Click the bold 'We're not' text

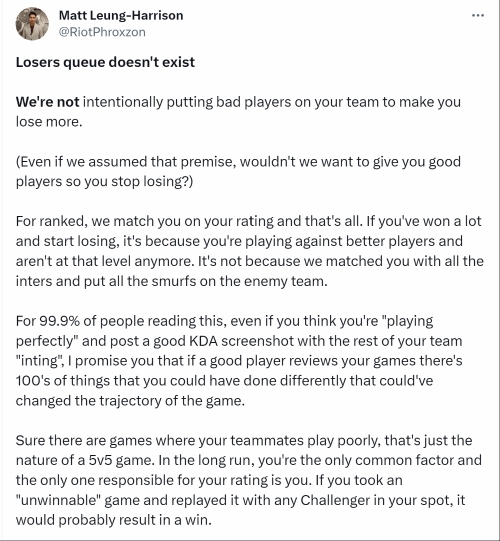(48, 102)
